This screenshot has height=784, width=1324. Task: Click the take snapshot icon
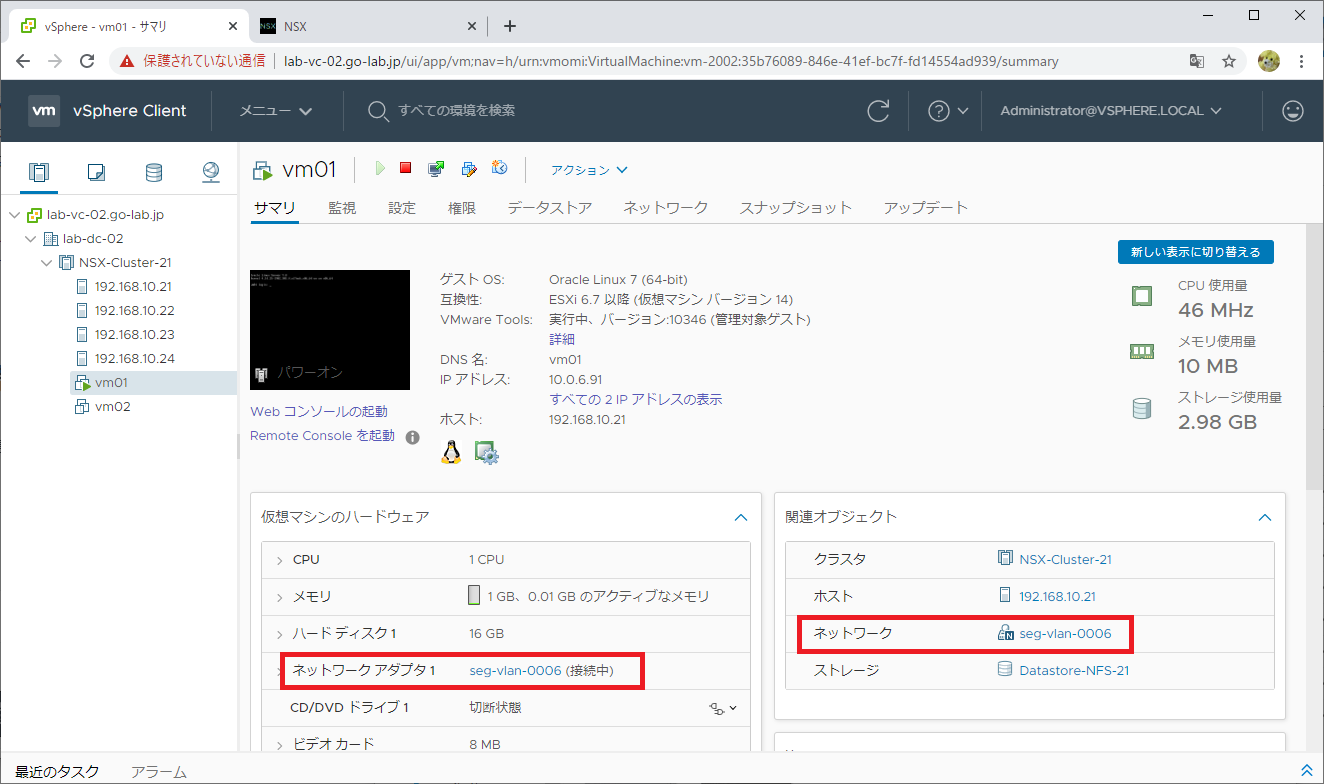[x=500, y=168]
